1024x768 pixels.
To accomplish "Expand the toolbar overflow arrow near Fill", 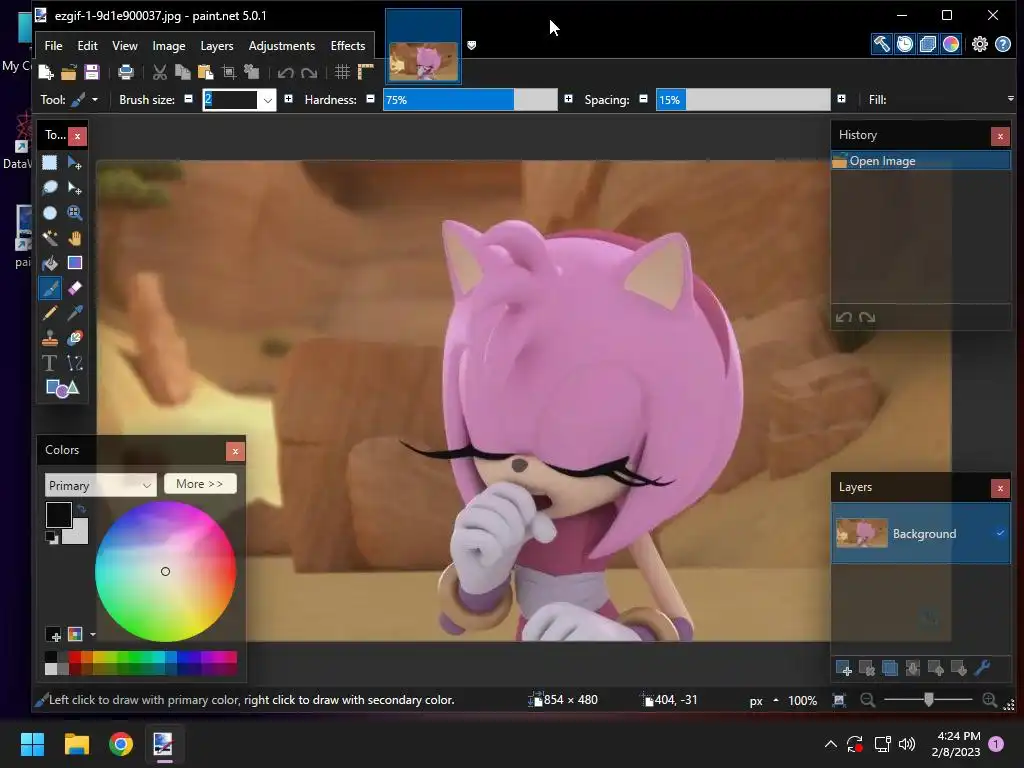I will (1010, 99).
